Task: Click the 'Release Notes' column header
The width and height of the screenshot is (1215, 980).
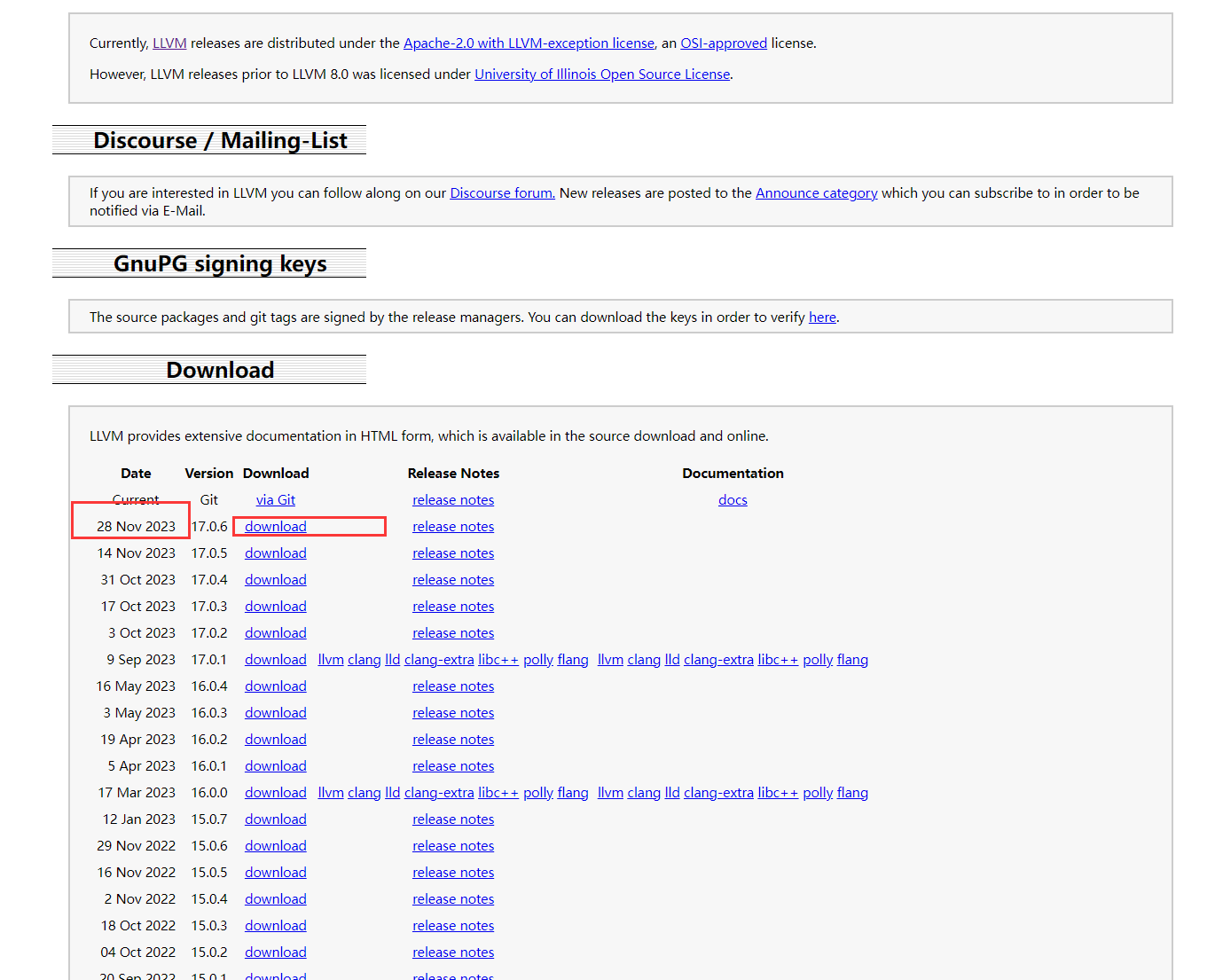Action: [x=453, y=474]
